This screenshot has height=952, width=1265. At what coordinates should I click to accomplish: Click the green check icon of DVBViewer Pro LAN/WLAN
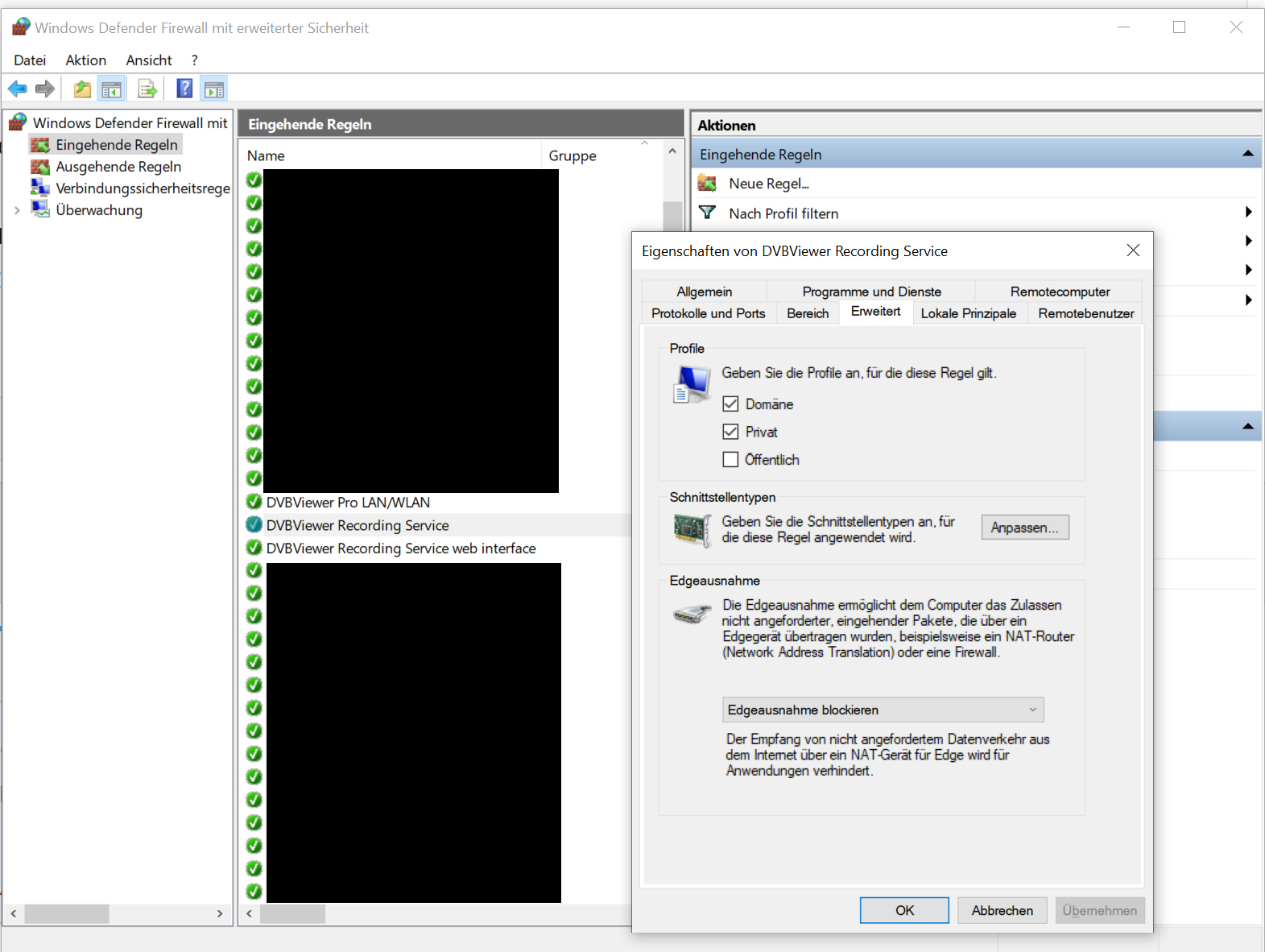(254, 502)
